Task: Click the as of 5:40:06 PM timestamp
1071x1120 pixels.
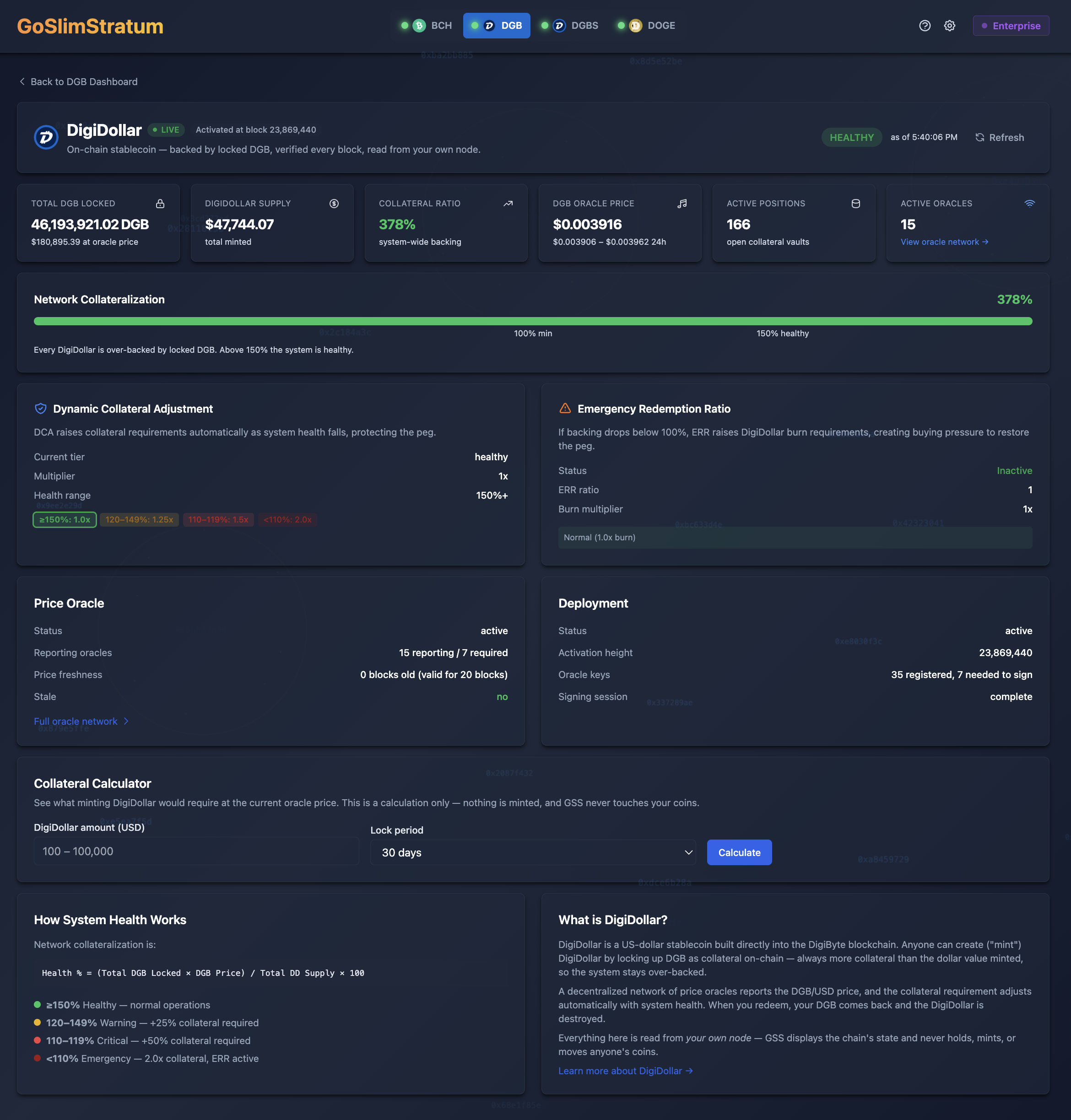Action: 924,138
